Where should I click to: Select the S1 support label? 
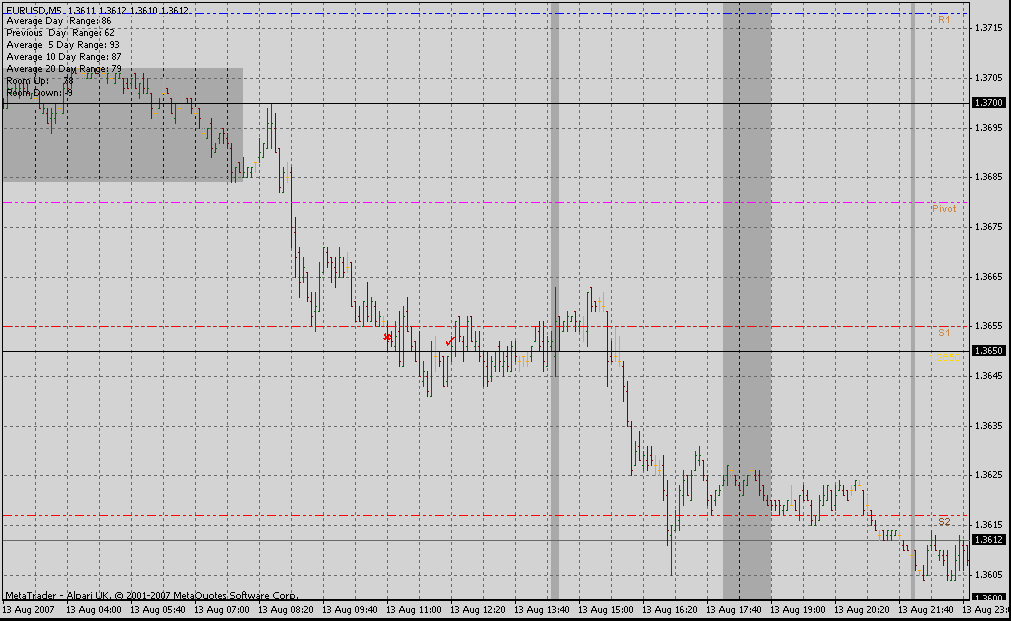944,333
